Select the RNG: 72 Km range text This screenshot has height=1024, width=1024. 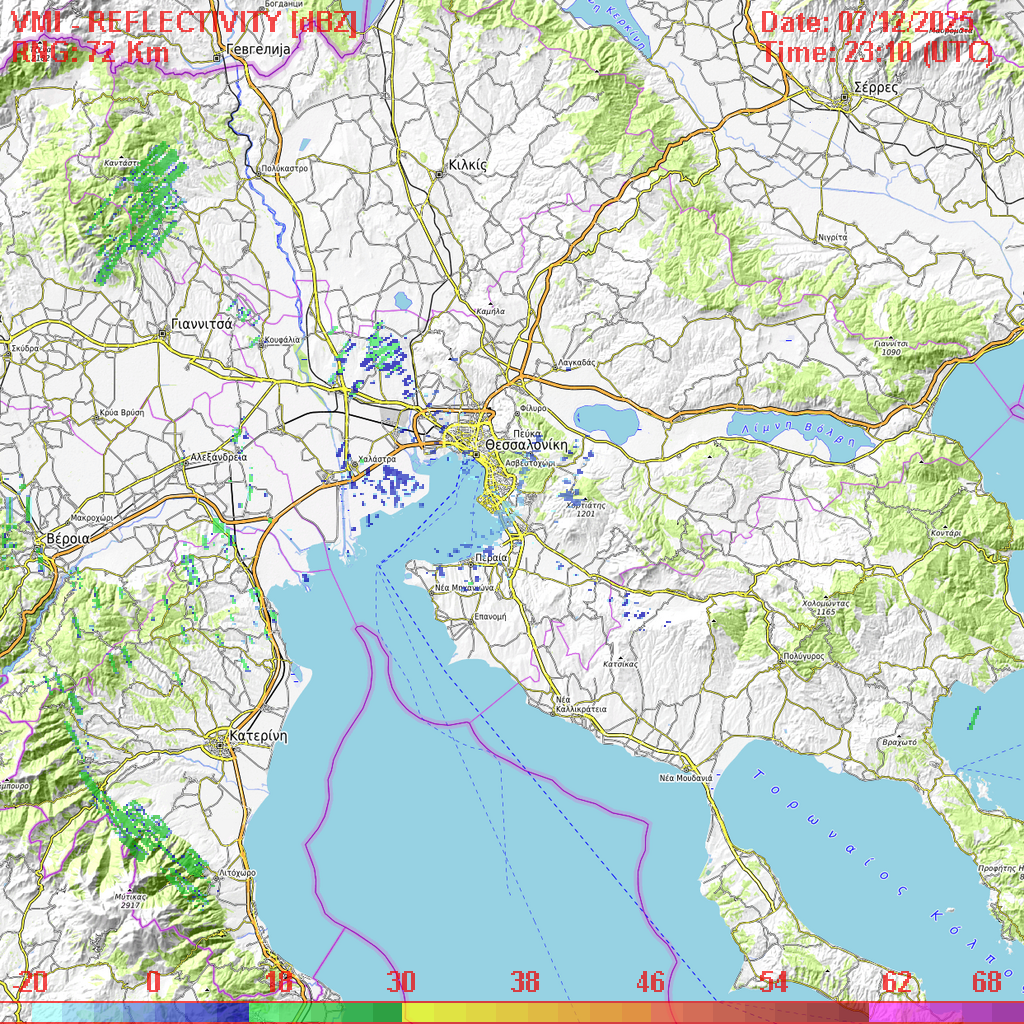point(90,53)
